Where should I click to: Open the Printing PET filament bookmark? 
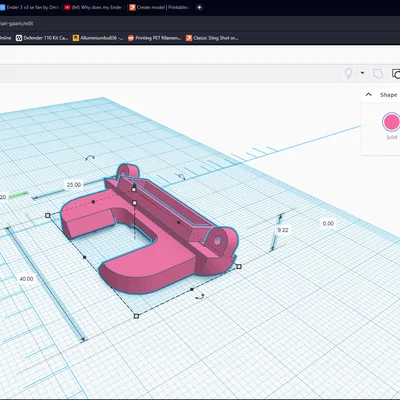pos(154,38)
